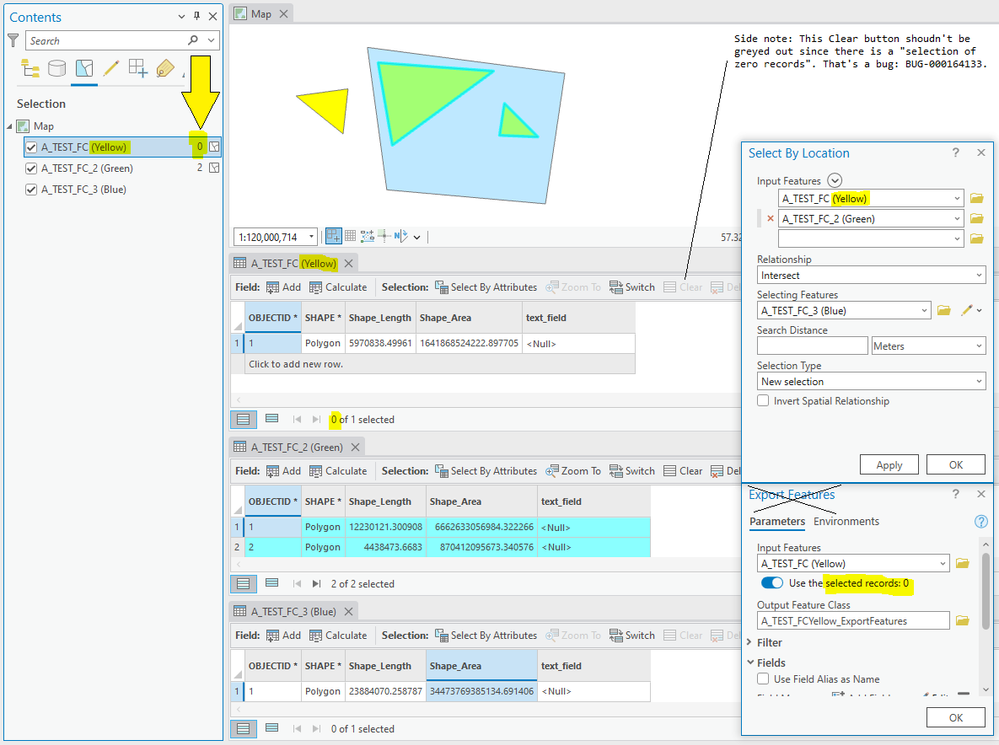Image resolution: width=999 pixels, height=745 pixels.
Task: Click OK in Export Features
Action: click(956, 718)
